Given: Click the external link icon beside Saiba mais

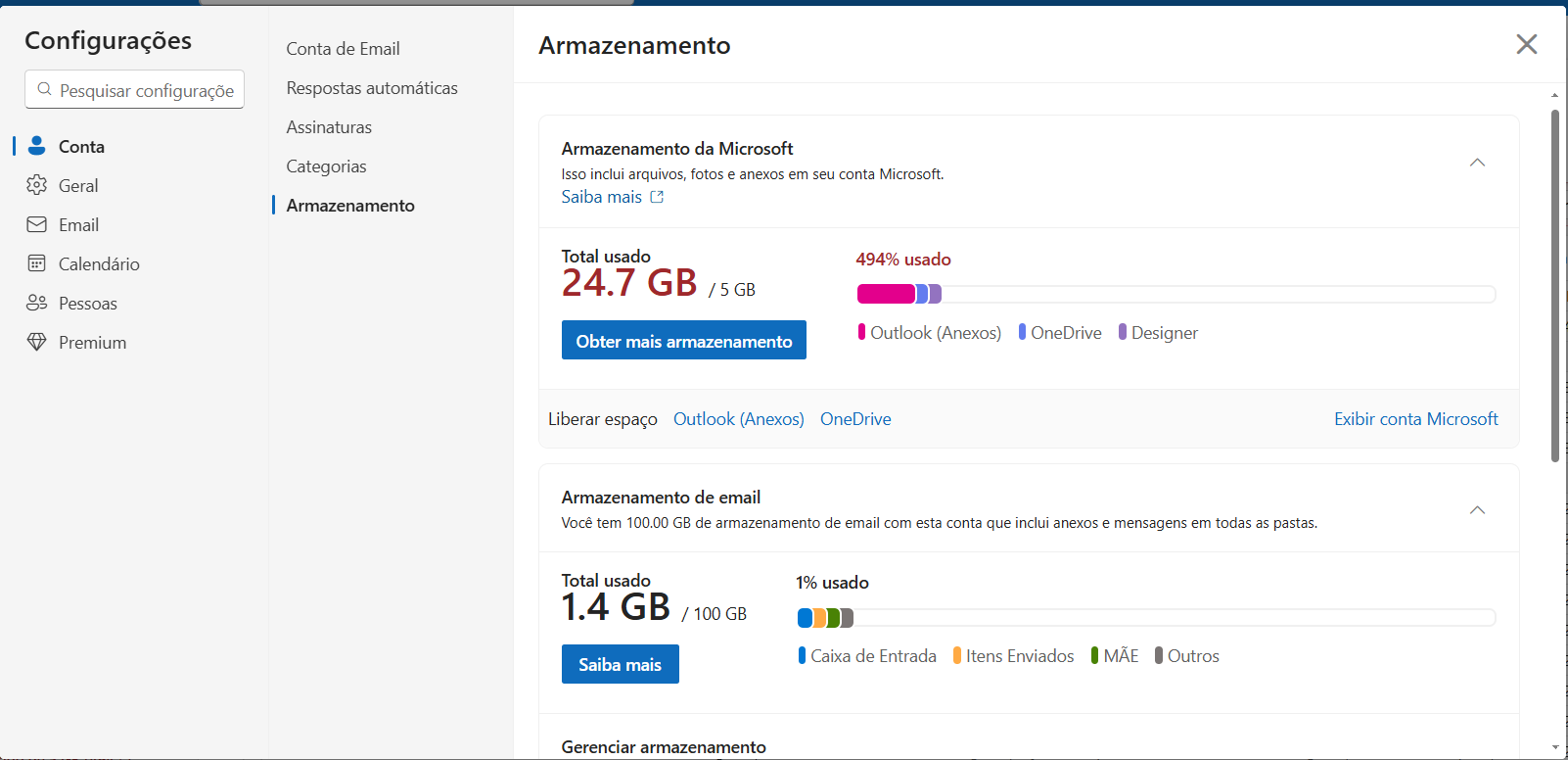Looking at the screenshot, I should click(657, 197).
